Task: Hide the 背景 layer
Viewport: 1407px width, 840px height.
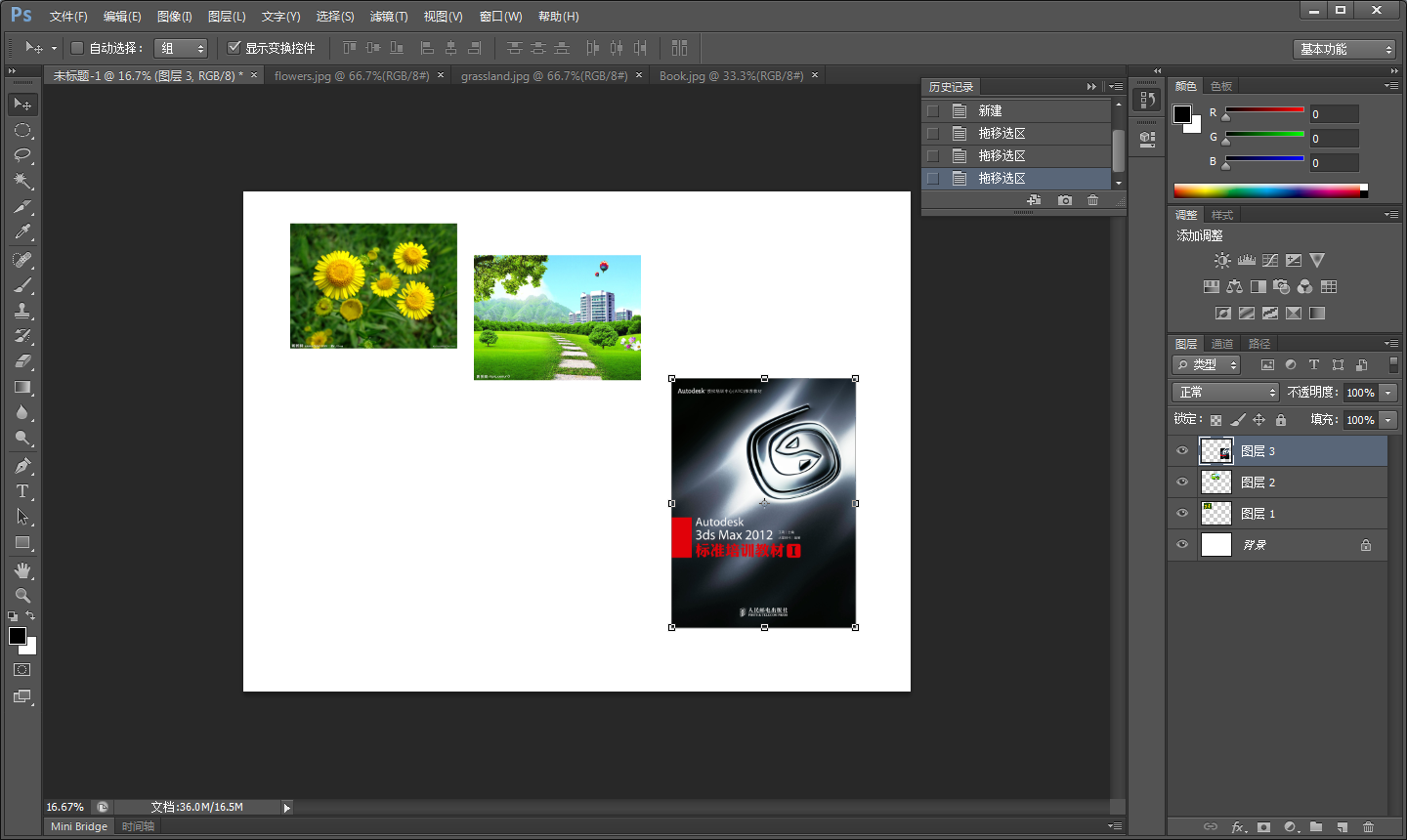Action: [1182, 545]
